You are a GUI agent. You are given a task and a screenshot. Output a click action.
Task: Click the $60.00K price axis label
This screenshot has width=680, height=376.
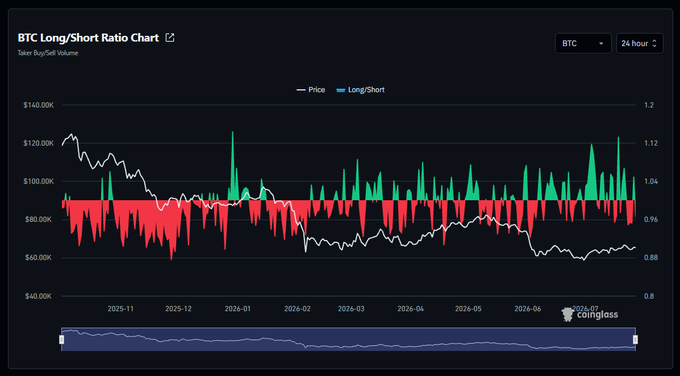(39, 258)
